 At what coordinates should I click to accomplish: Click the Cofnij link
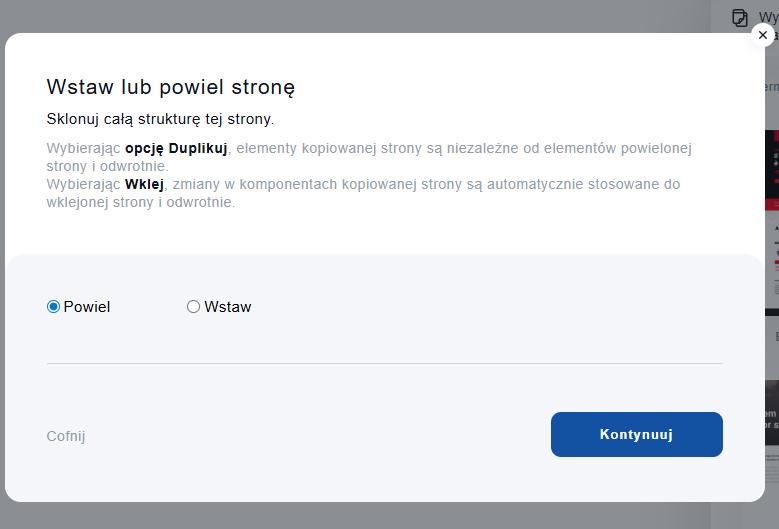click(66, 436)
